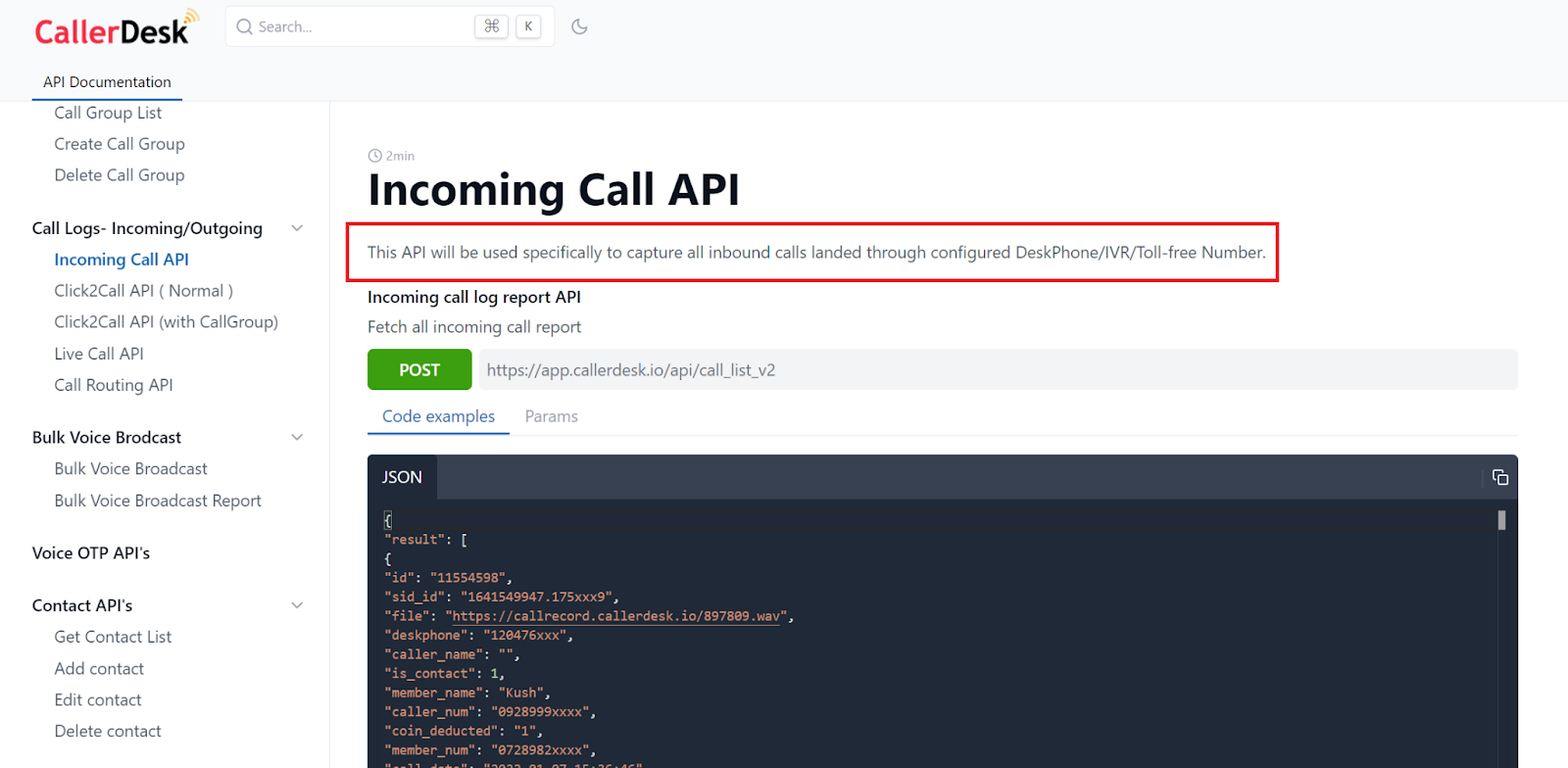Click the code block scrollbar thumb
Image resolution: width=1568 pixels, height=768 pixels.
1501,520
